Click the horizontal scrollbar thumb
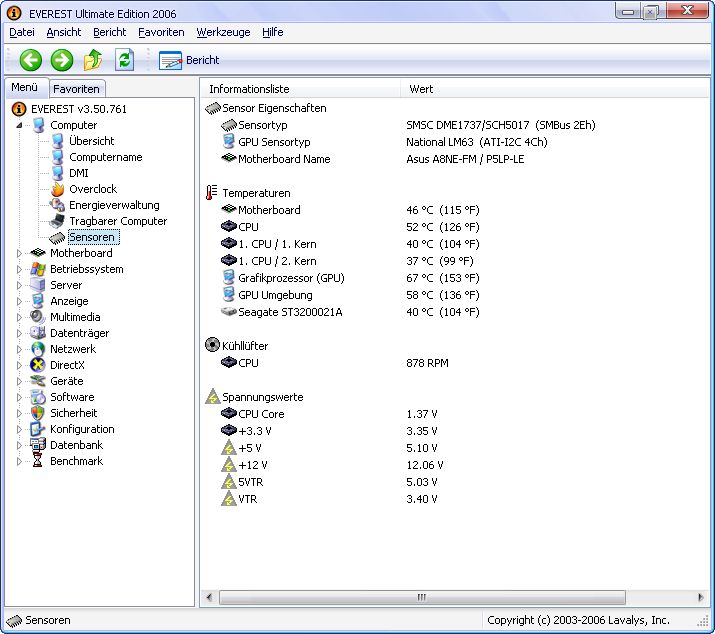 422,597
